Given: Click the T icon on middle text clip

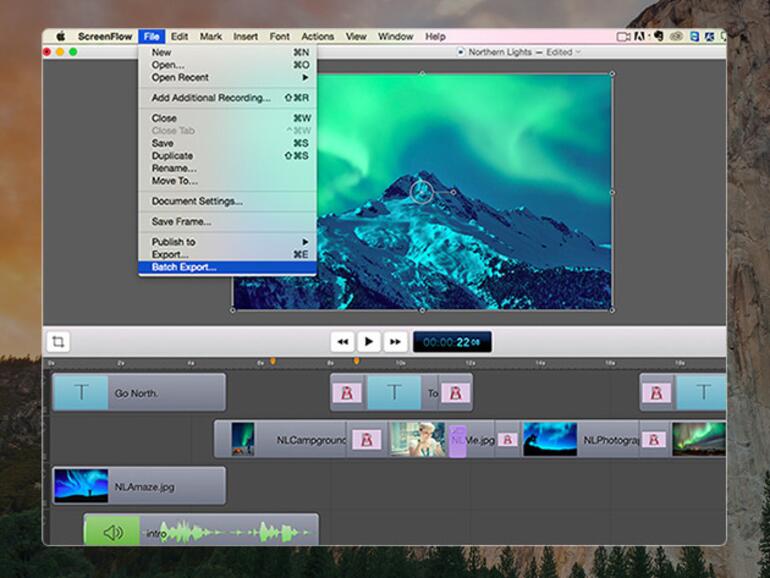Looking at the screenshot, I should pos(394,392).
